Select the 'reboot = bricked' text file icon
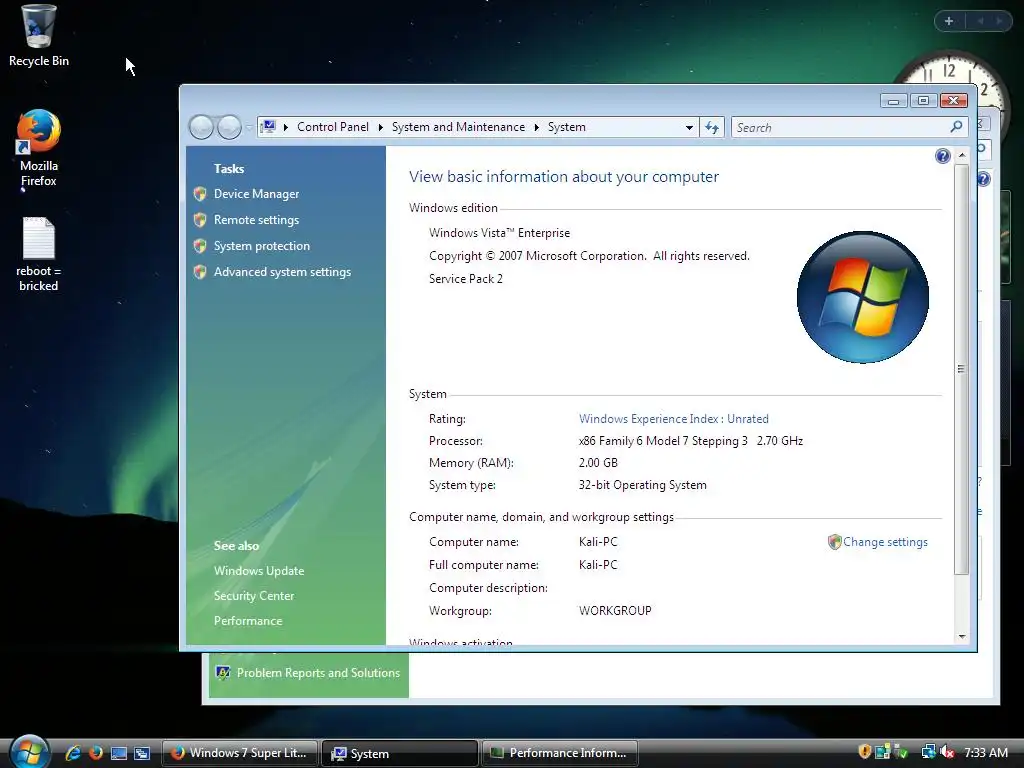The image size is (1024, 768). [39, 255]
